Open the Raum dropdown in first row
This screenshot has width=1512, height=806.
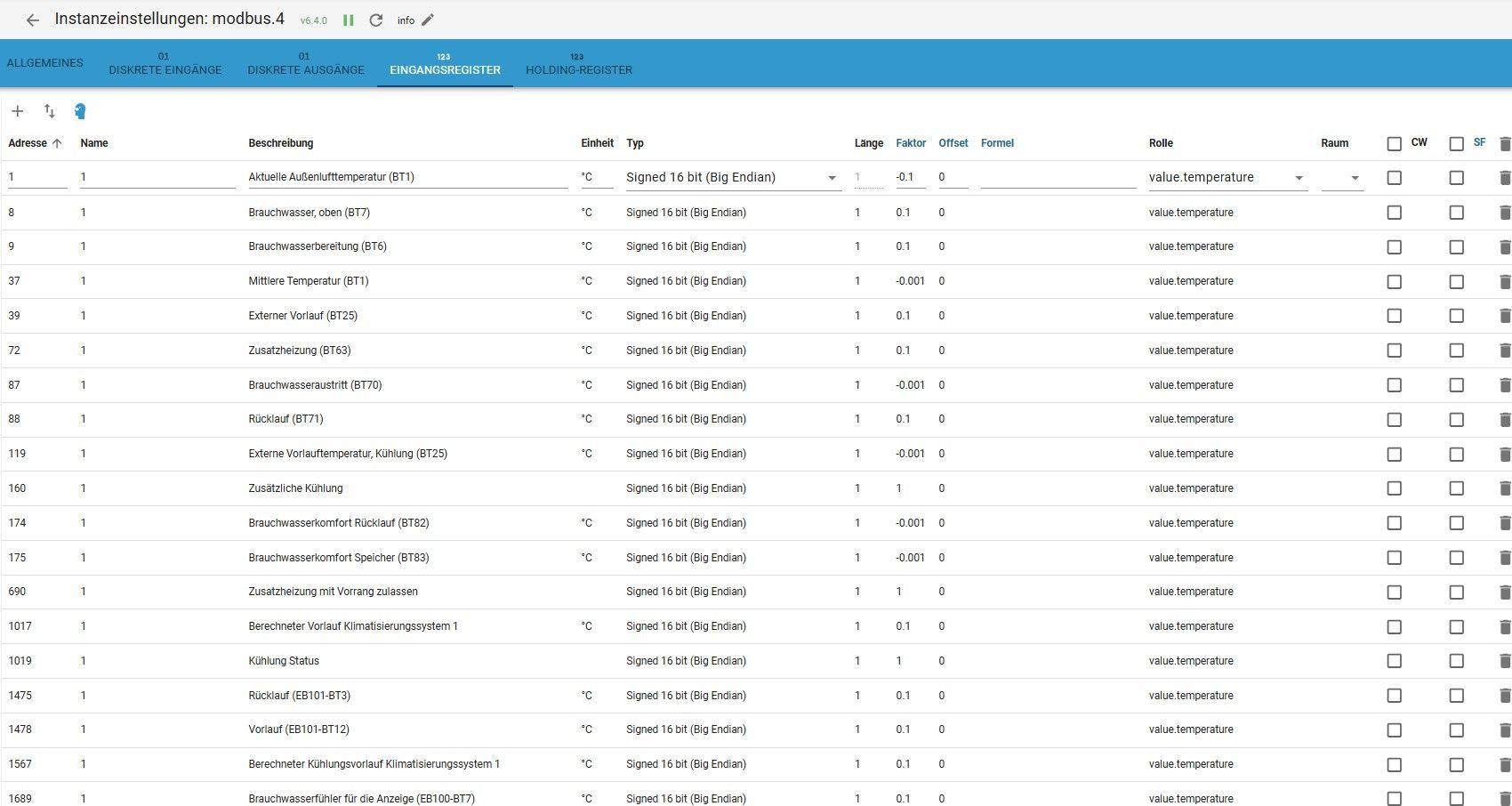click(x=1342, y=177)
